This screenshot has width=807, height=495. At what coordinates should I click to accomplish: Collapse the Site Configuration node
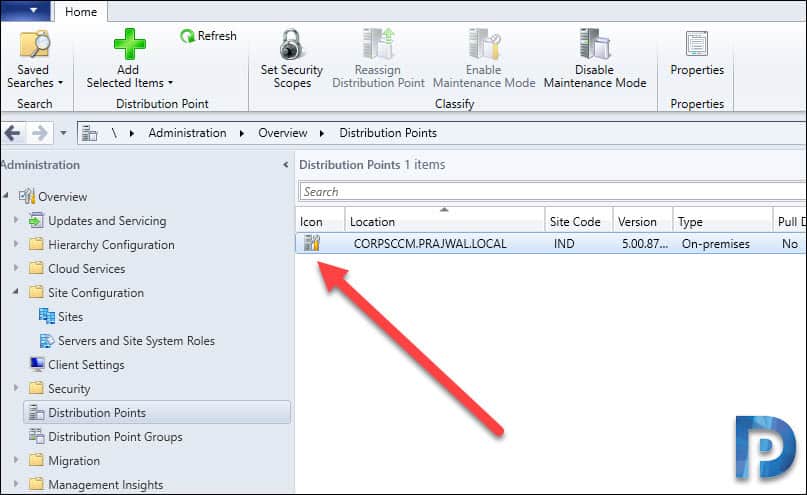pyautogui.click(x=16, y=292)
